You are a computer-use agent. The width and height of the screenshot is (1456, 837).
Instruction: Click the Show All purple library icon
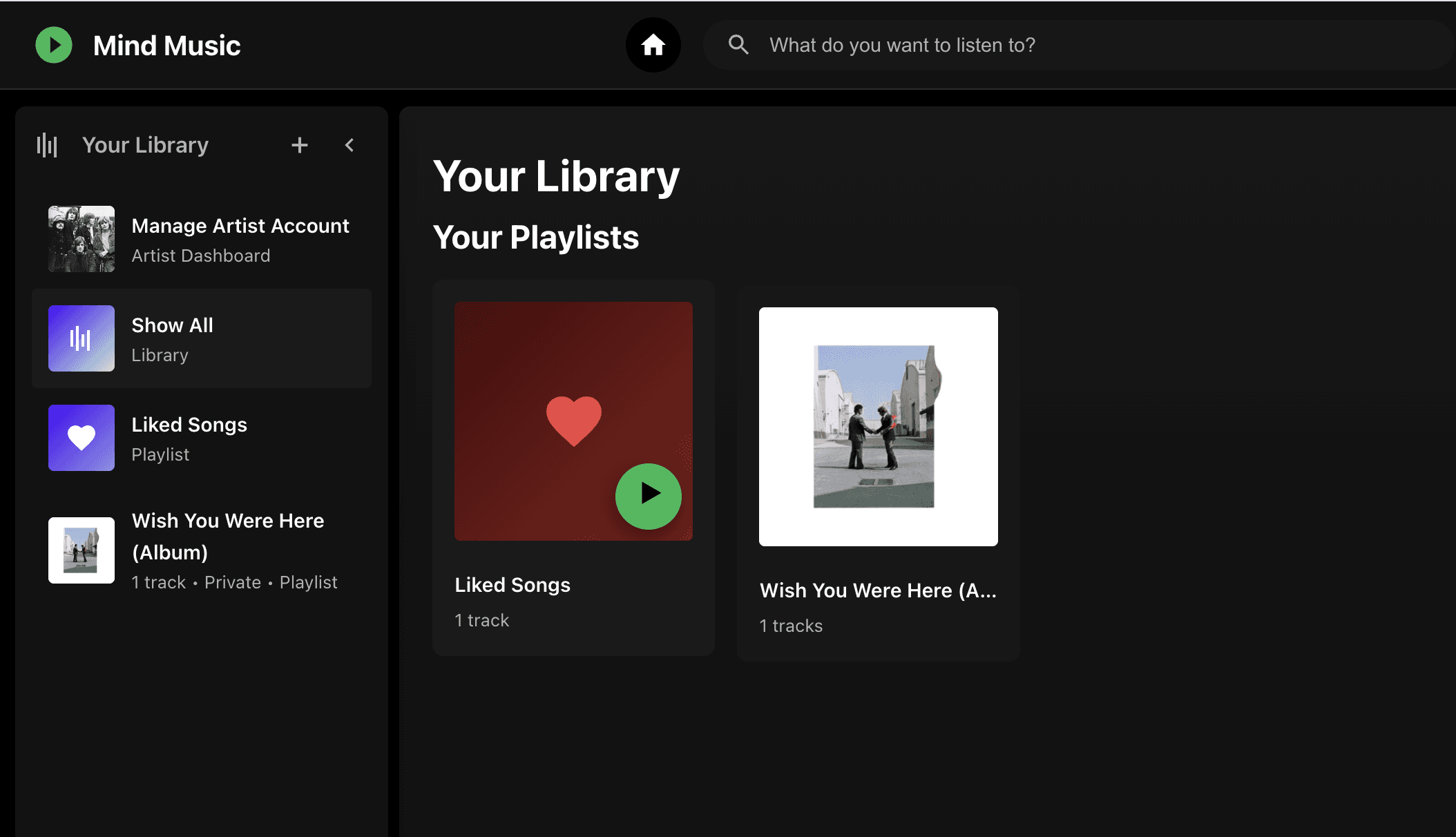point(82,338)
